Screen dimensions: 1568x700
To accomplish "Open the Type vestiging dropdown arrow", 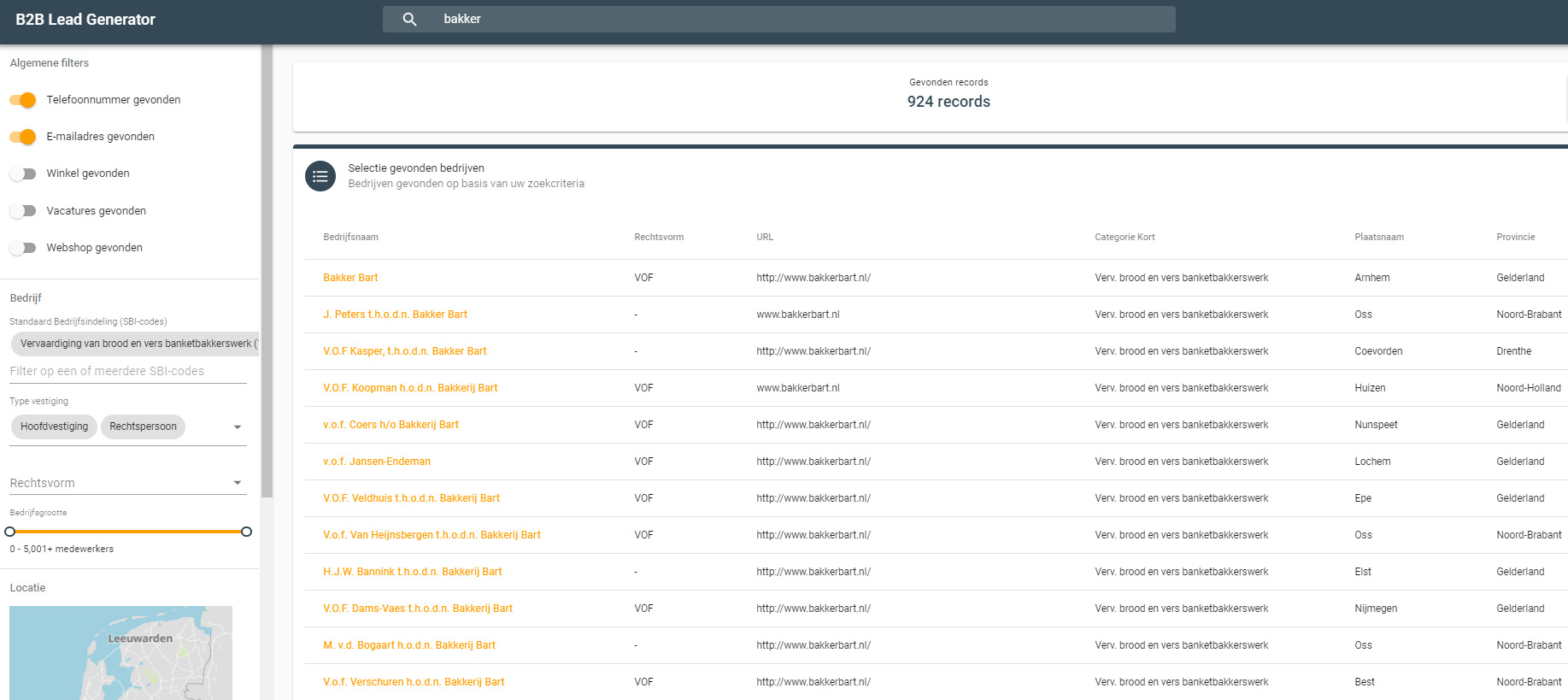I will pyautogui.click(x=238, y=427).
